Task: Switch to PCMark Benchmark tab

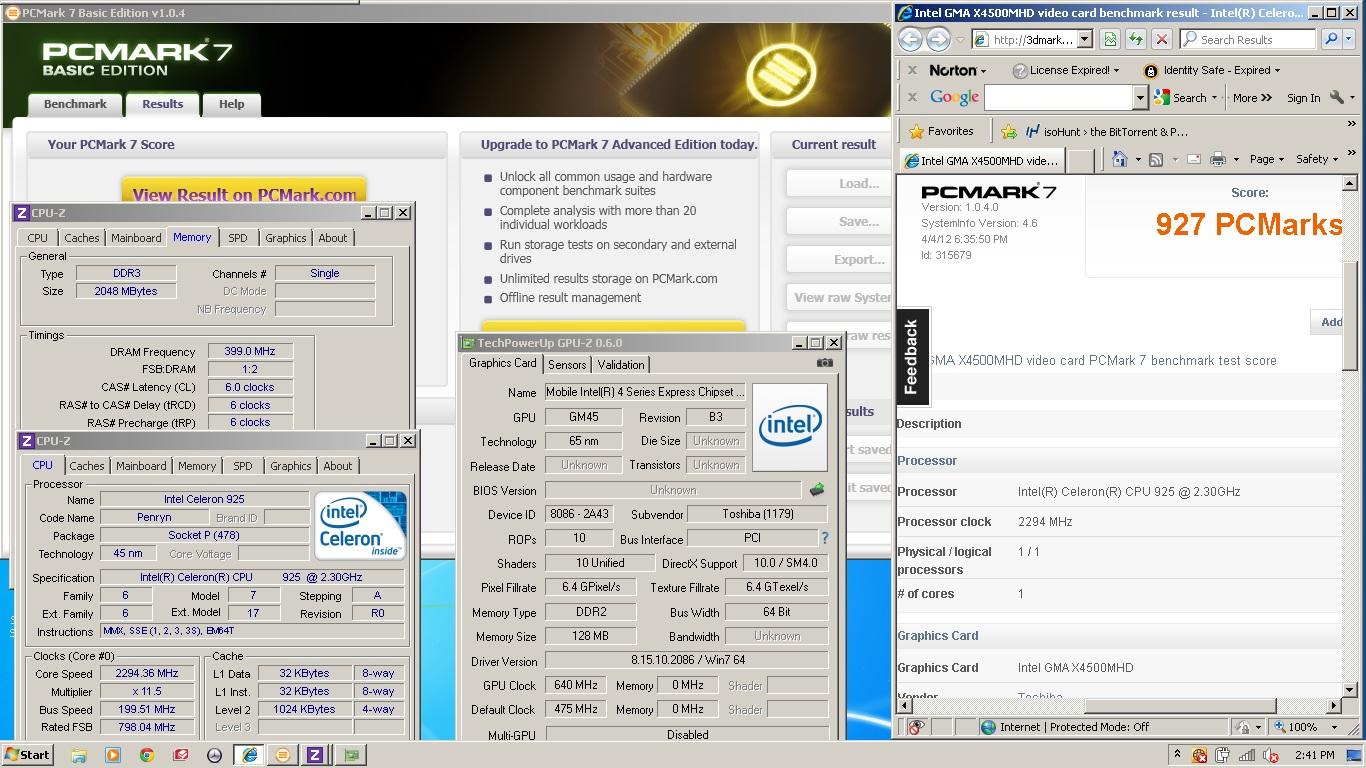Action: tap(75, 104)
